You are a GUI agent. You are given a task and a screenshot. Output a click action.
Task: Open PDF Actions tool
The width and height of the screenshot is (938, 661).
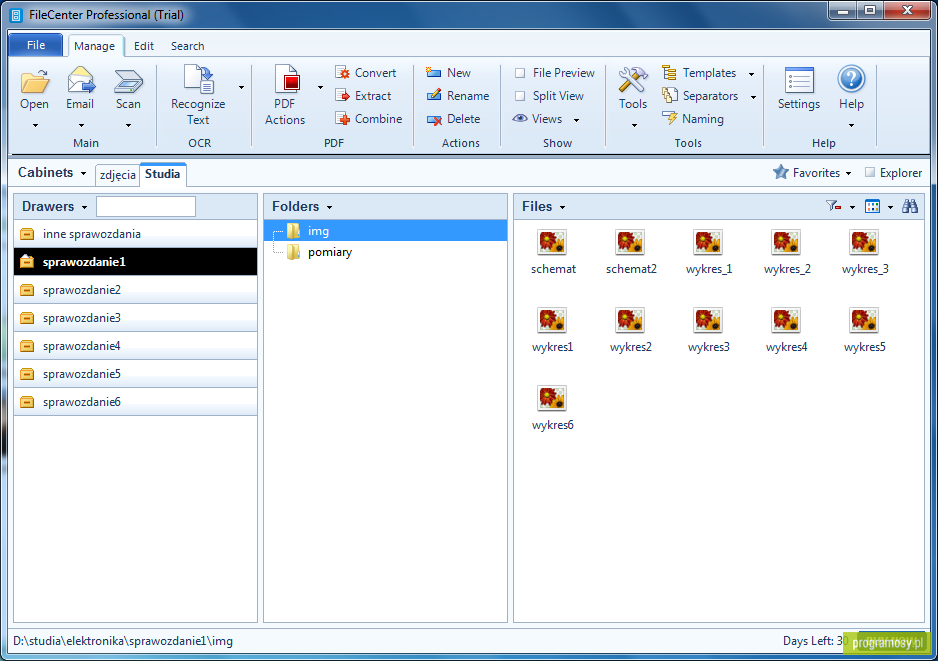285,95
